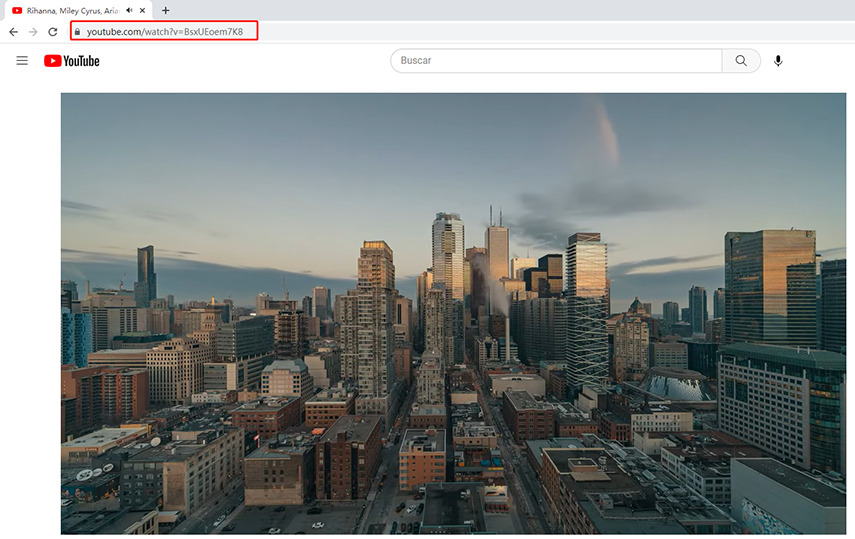Focus the Buscar search field
Image resolution: width=855 pixels, height=539 pixels.
[x=556, y=61]
